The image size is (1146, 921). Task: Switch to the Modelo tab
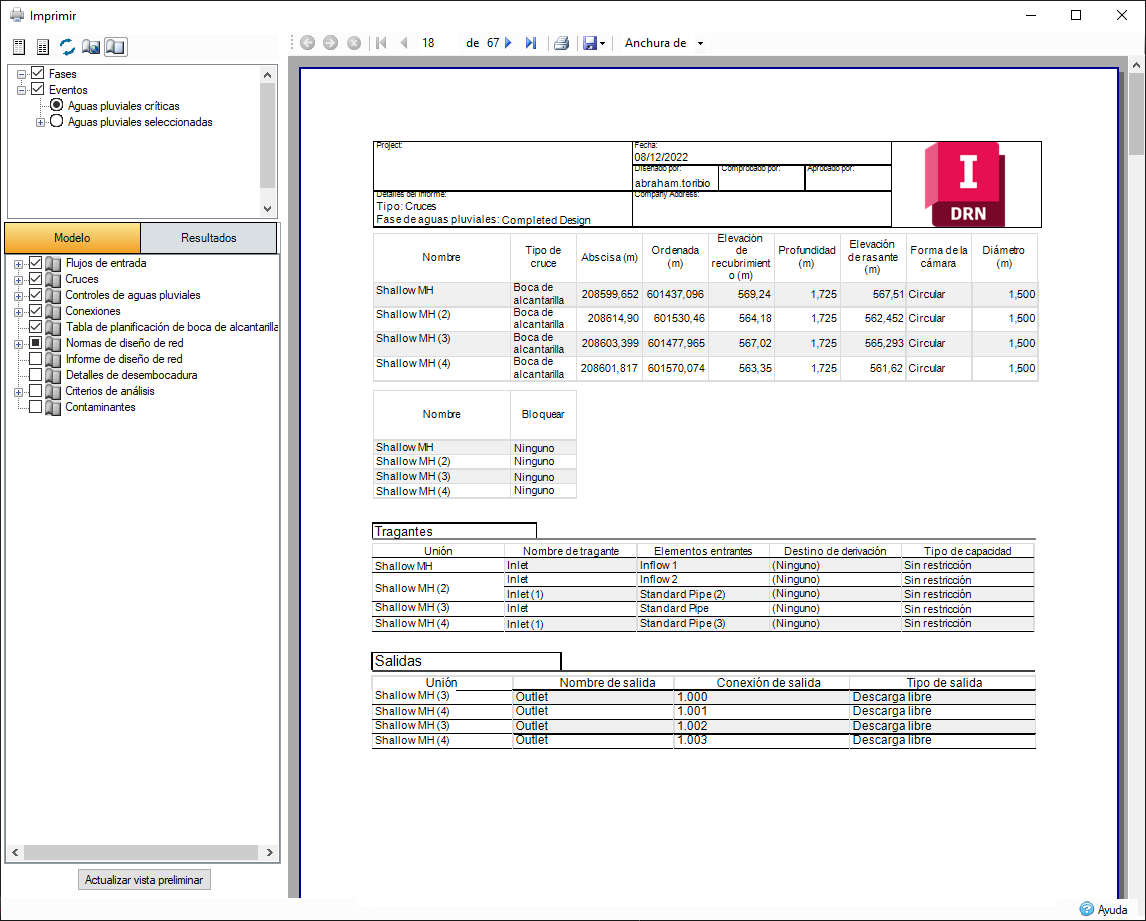click(72, 238)
